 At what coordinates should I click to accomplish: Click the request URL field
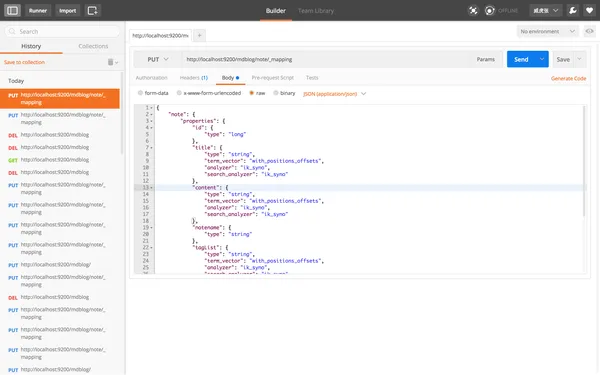(325, 59)
